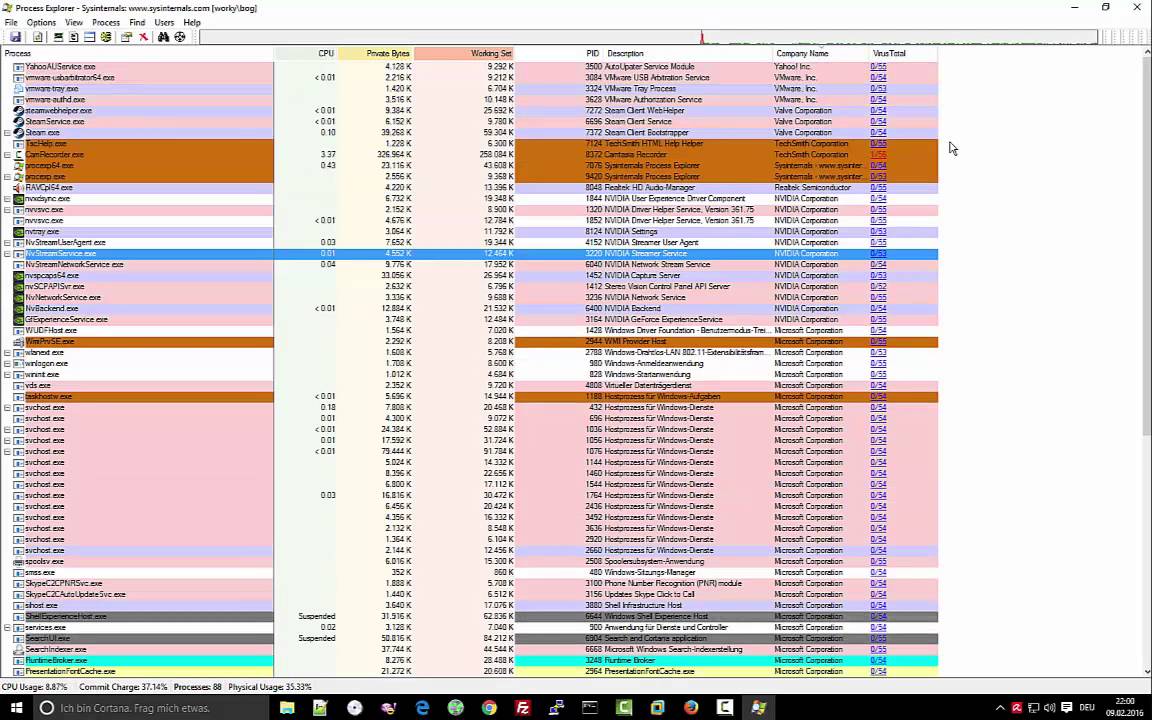Viewport: 1152px width, 720px height.
Task: Sort by the VirusTotal column header
Action: tap(902, 54)
